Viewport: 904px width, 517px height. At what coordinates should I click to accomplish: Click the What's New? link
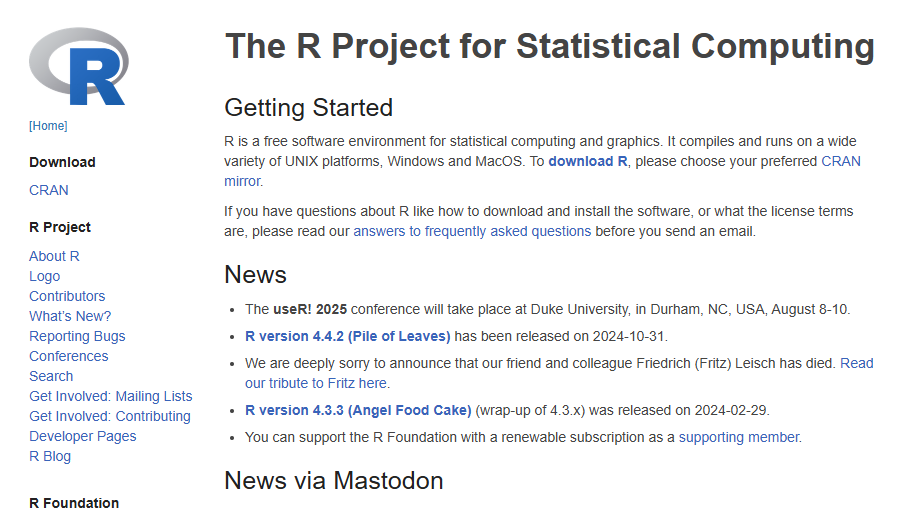(70, 316)
